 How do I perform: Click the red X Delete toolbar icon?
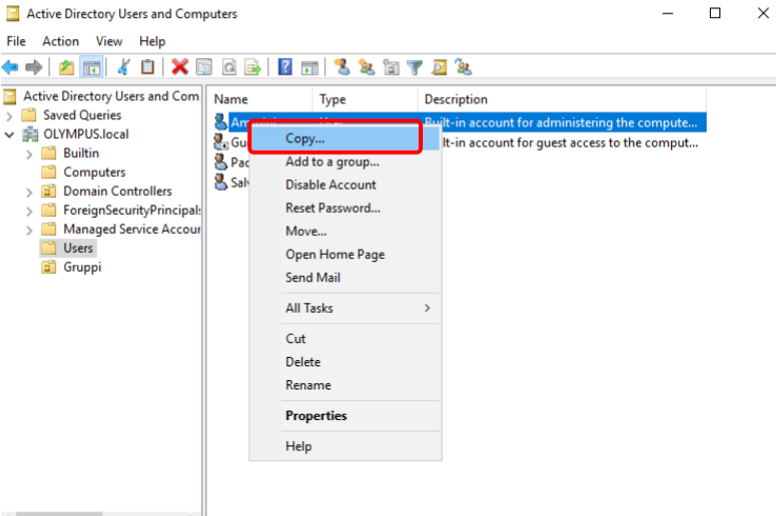click(179, 67)
